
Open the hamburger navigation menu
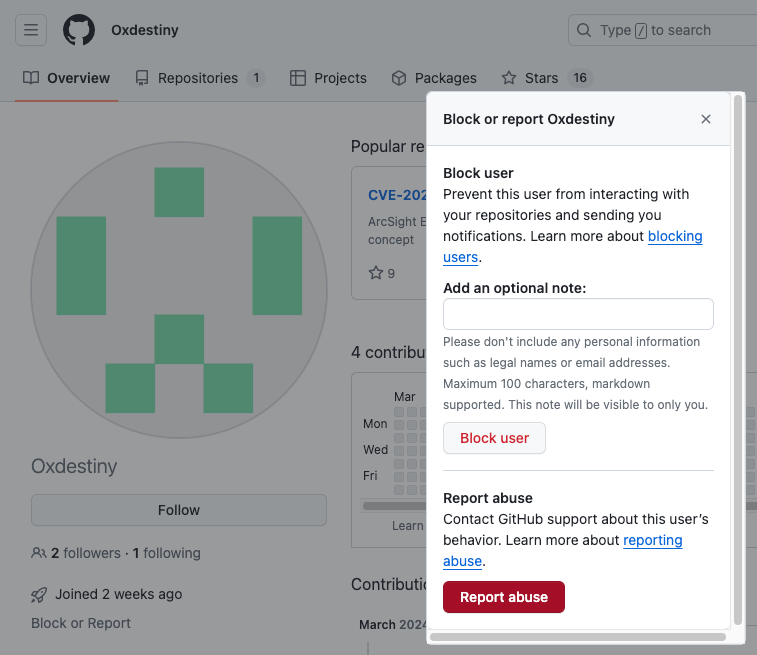tap(31, 30)
